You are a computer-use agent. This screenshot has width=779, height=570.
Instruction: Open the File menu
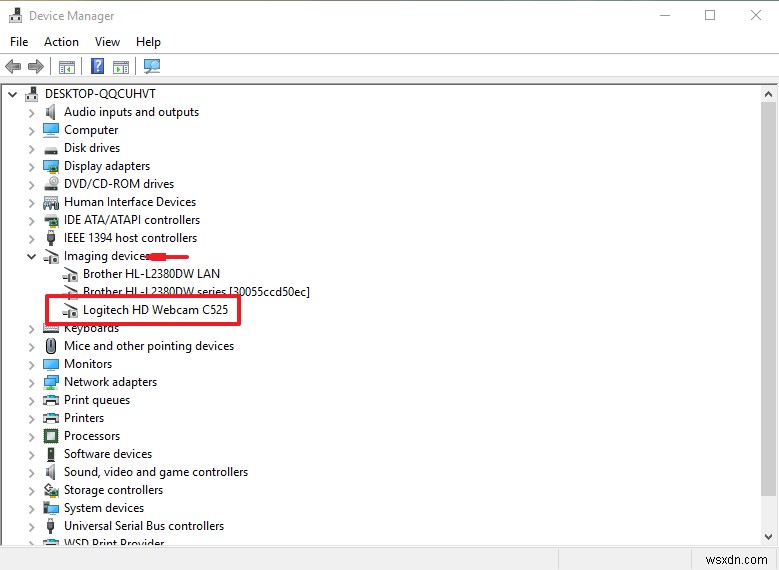pyautogui.click(x=19, y=42)
